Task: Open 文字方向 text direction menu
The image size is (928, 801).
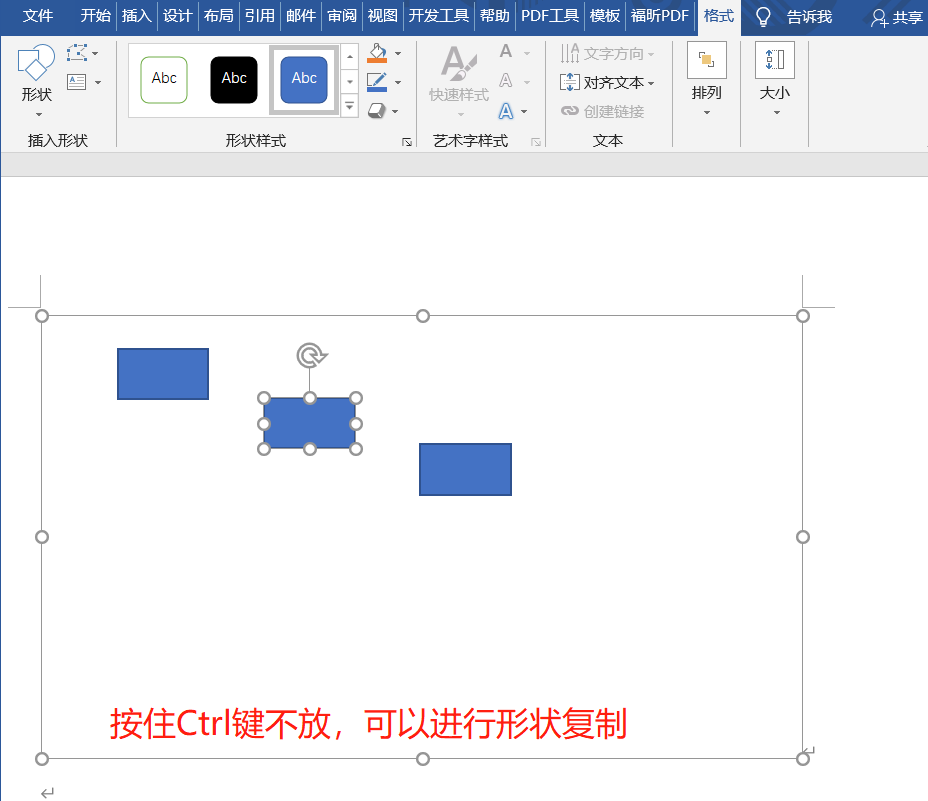Action: click(x=607, y=53)
